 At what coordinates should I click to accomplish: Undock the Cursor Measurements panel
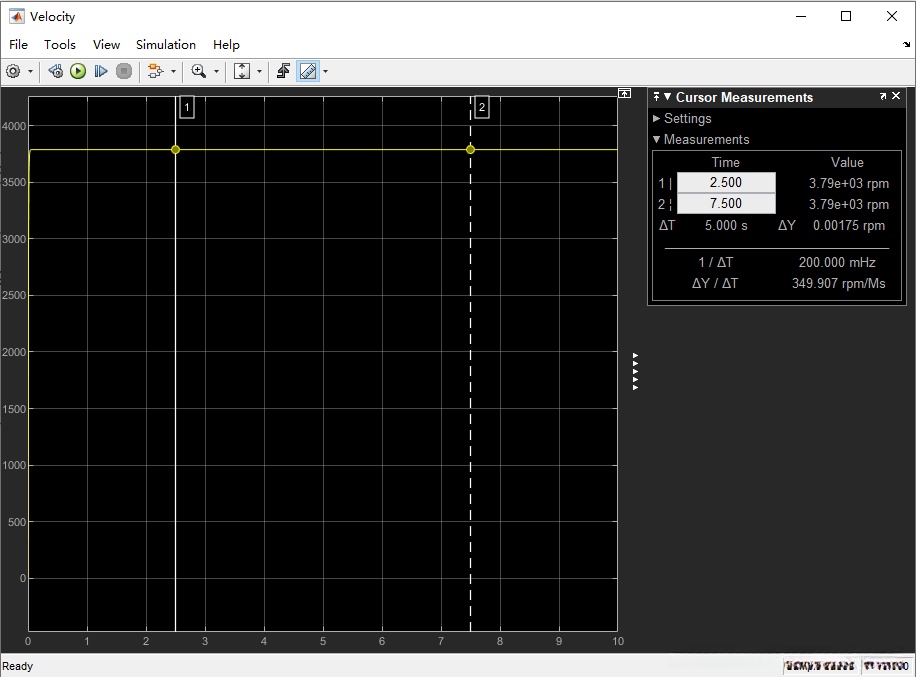pos(883,97)
